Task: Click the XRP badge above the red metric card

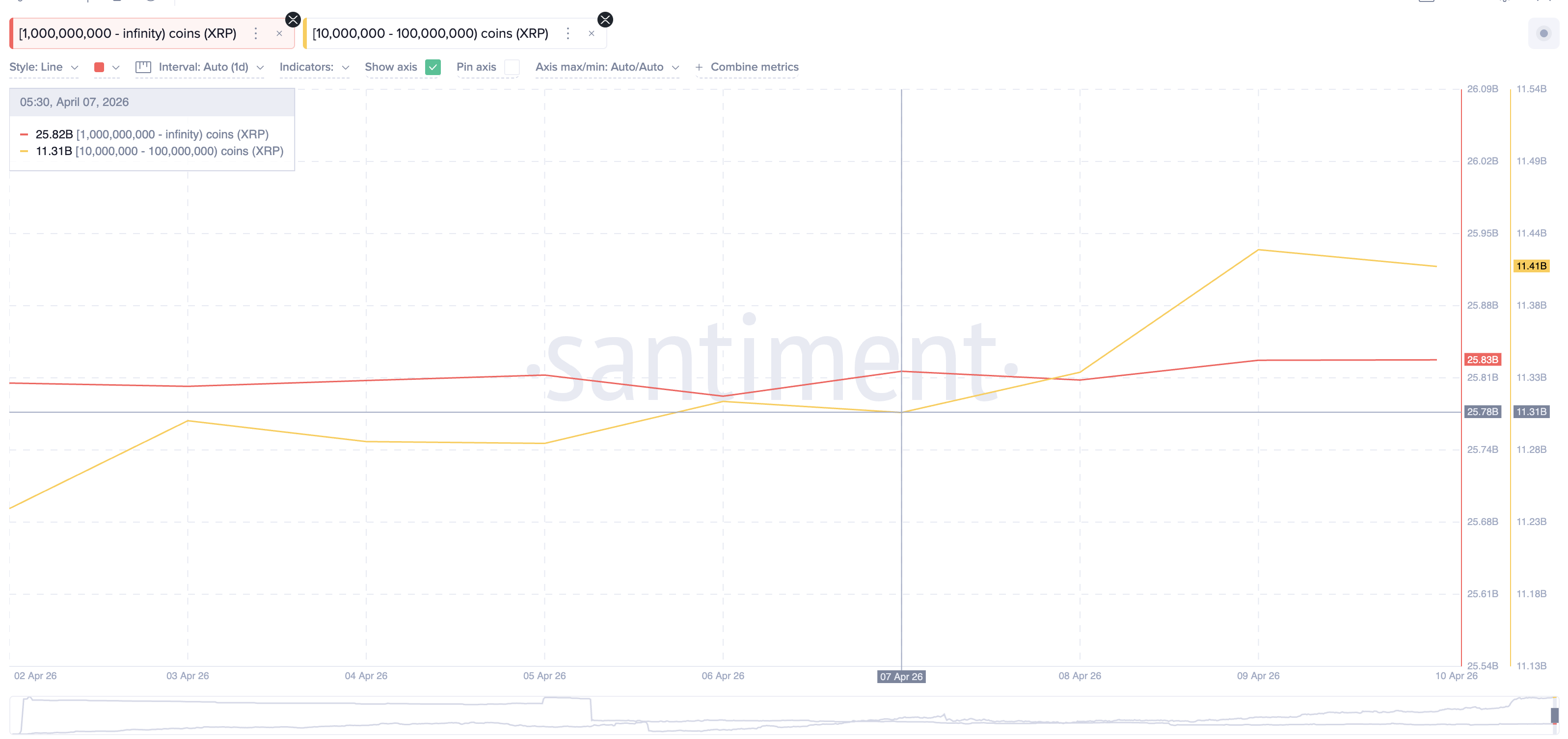Action: coord(293,19)
